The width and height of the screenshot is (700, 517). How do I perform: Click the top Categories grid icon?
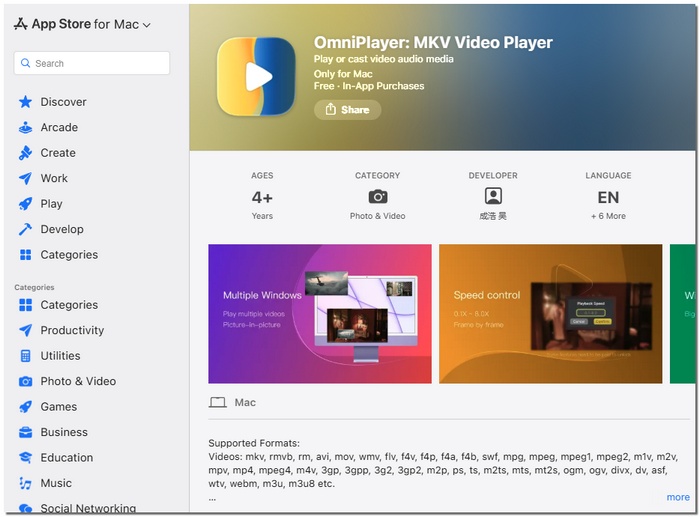pyautogui.click(x=25, y=254)
